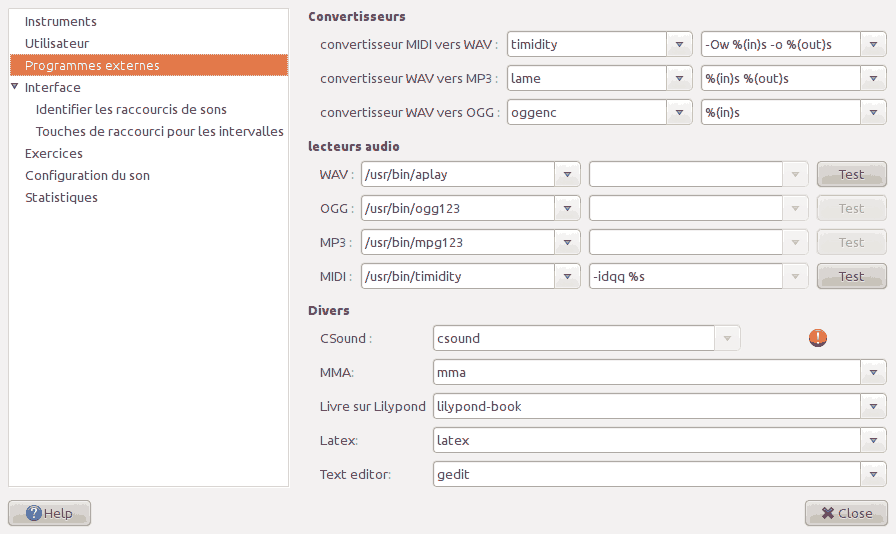Click the WAV player options empty field
The image size is (896, 534).
coord(686,174)
